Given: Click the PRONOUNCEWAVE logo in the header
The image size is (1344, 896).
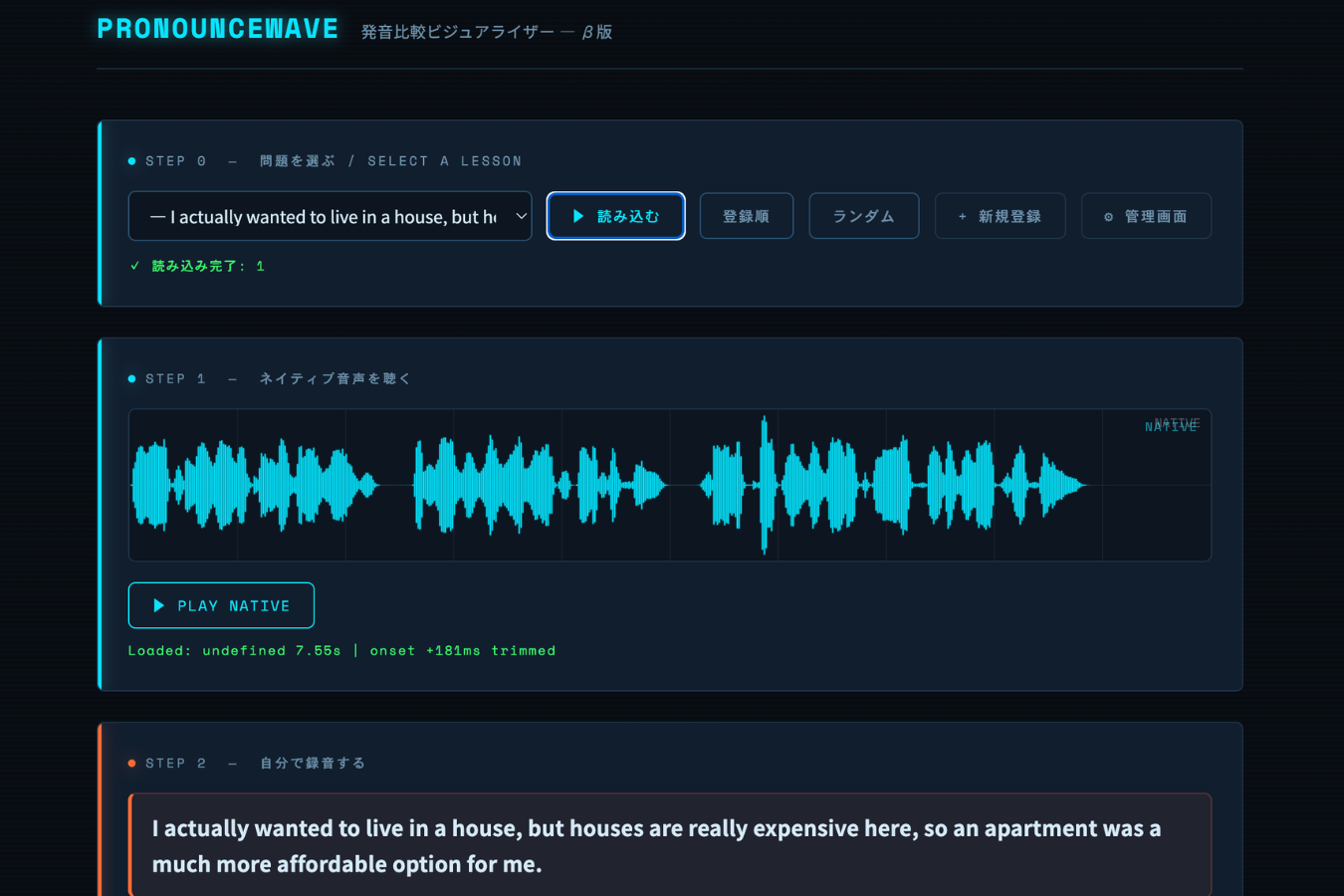Looking at the screenshot, I should point(217,29).
